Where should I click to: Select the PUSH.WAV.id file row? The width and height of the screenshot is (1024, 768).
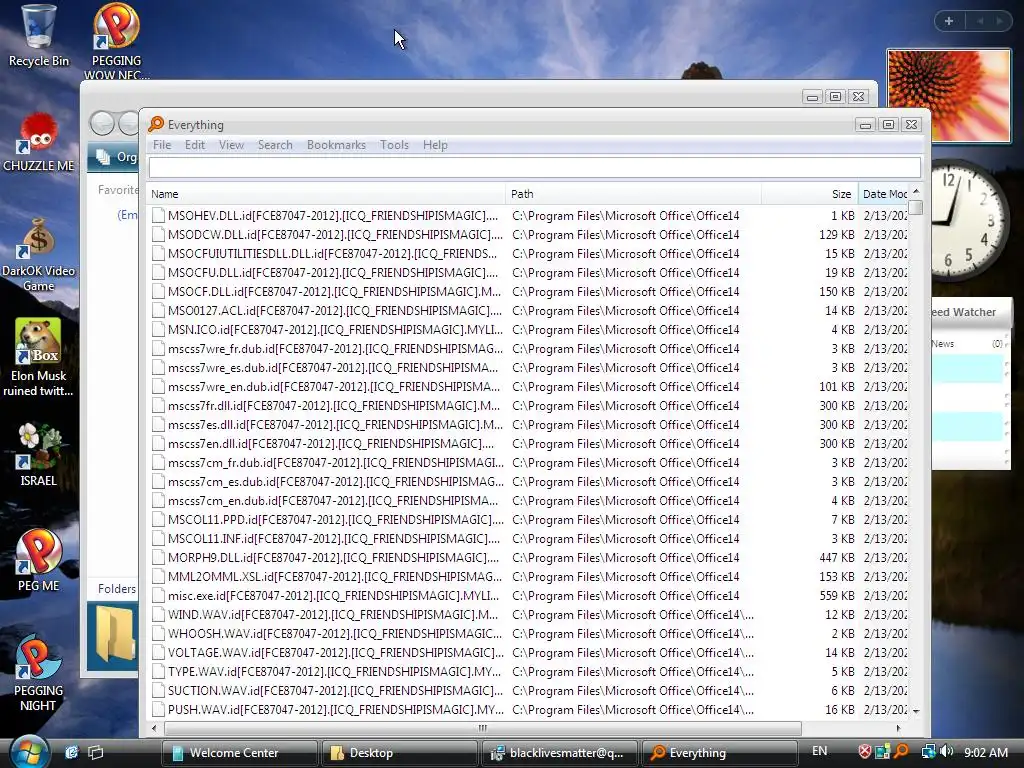[x=527, y=709]
